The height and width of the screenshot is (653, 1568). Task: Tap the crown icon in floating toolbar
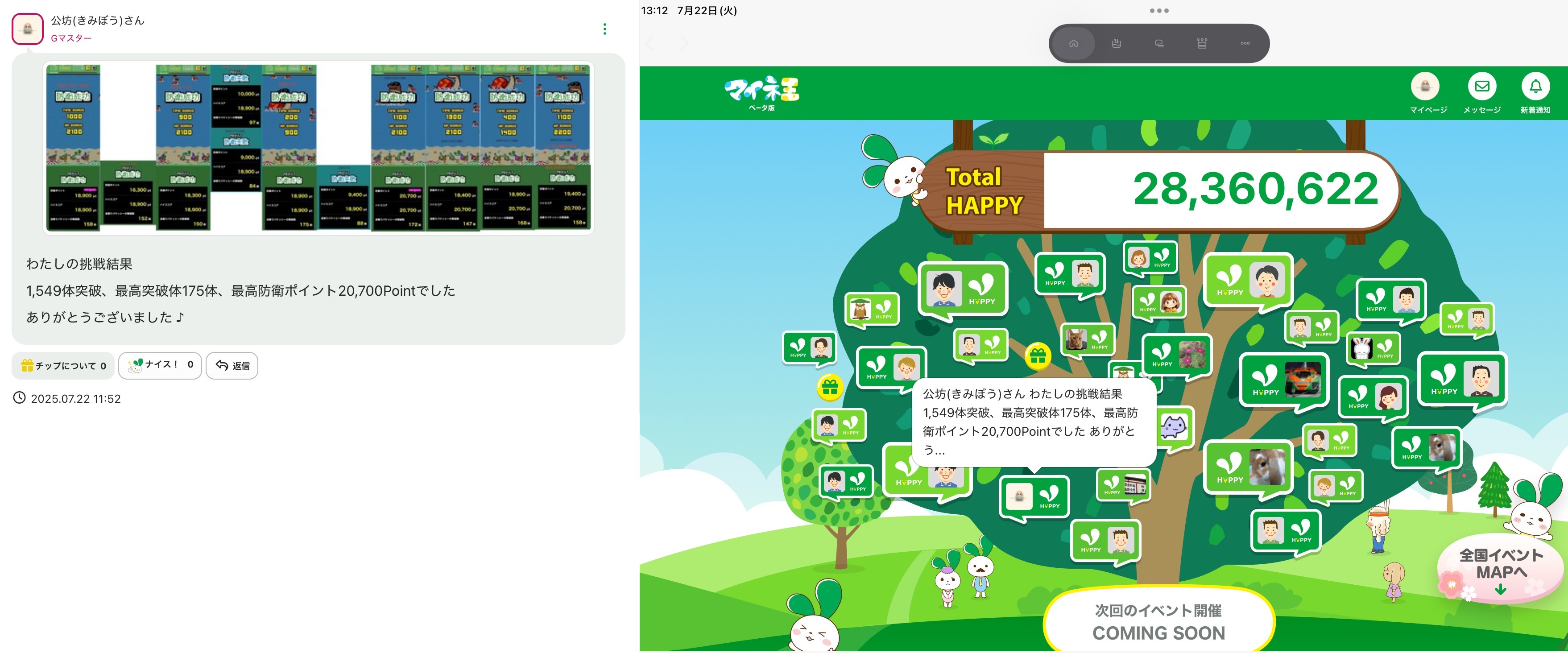pos(1202,43)
